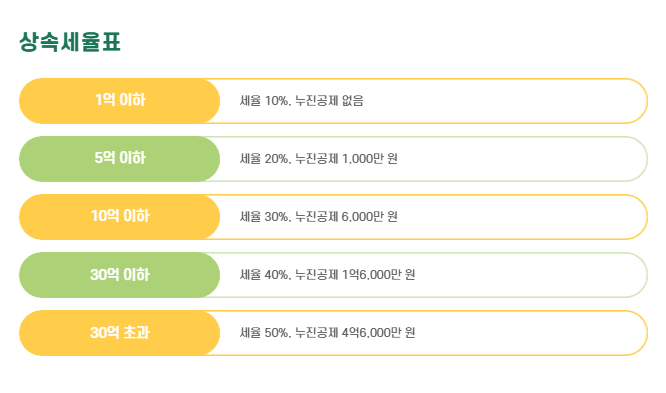
Task: Select the 30억 초과 yellow label
Action: point(120,333)
